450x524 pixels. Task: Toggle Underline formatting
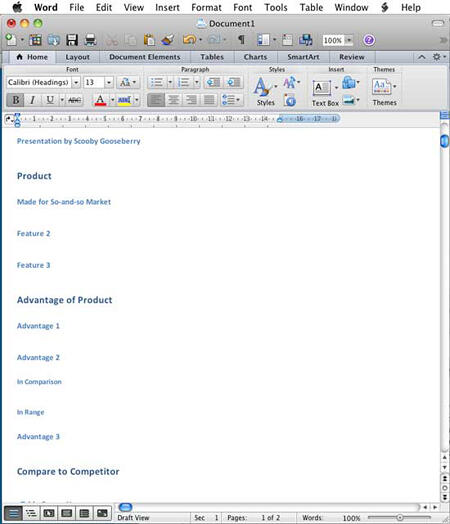click(50, 100)
